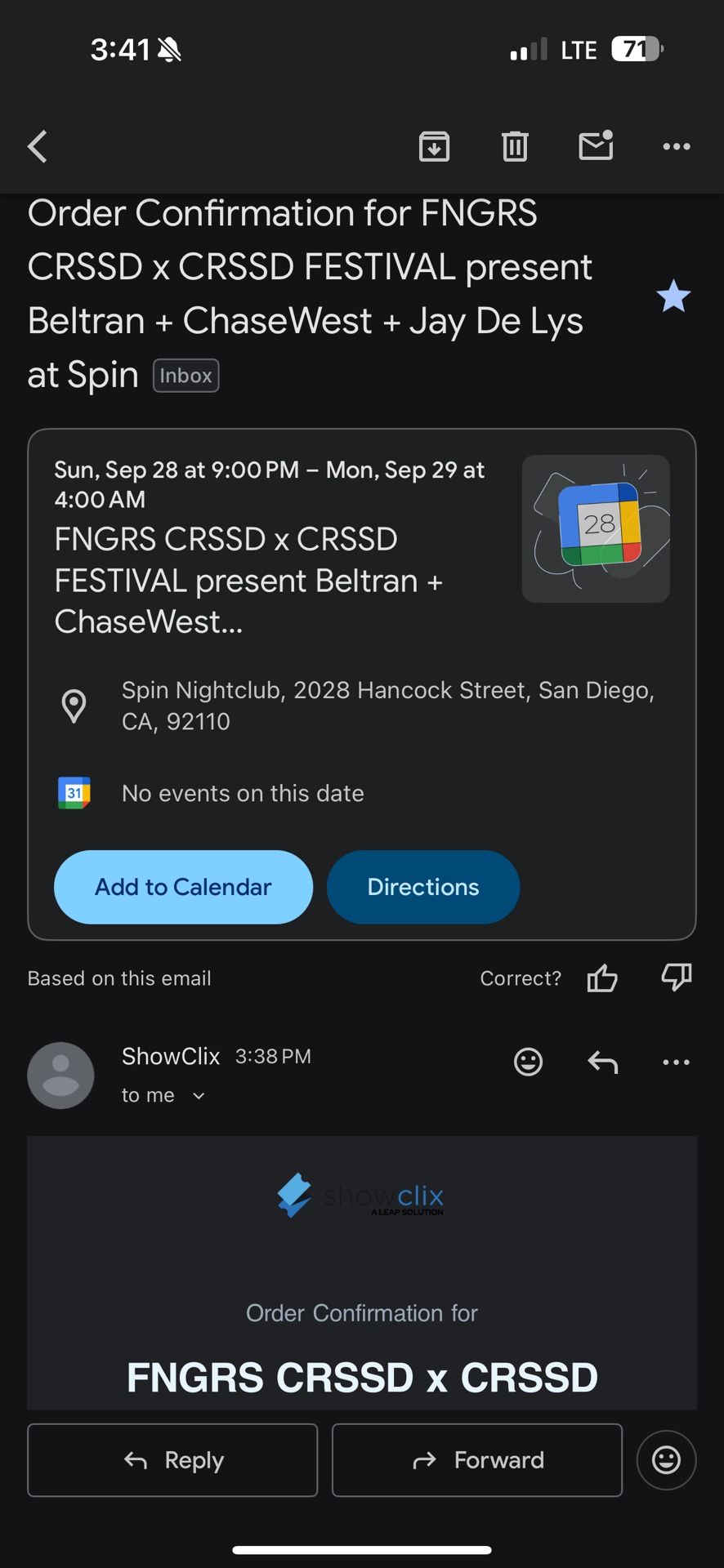
Task: Expand recipient details next to 'to me'
Action: (199, 1096)
